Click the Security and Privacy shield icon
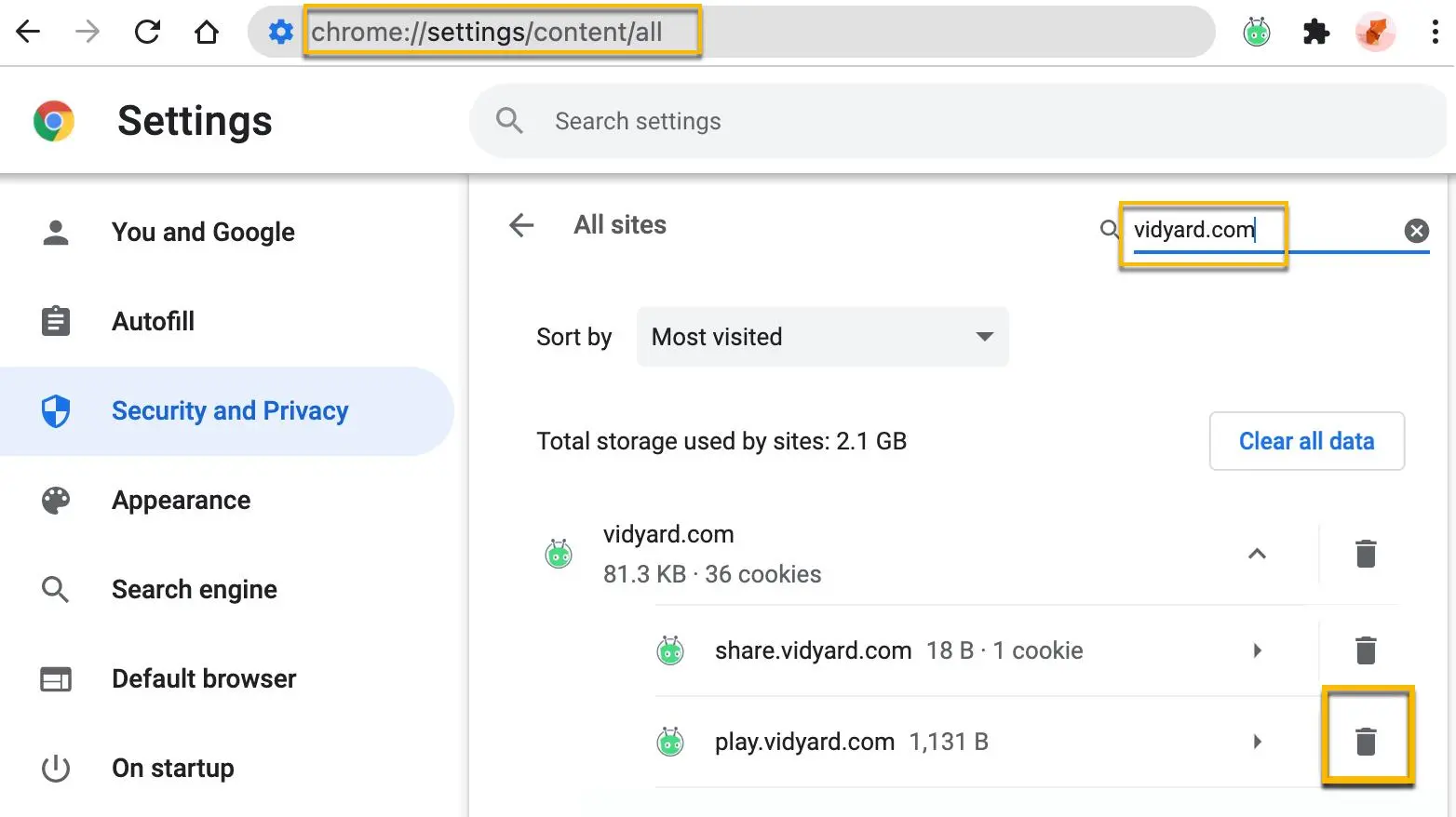The width and height of the screenshot is (1456, 817). coord(56,411)
